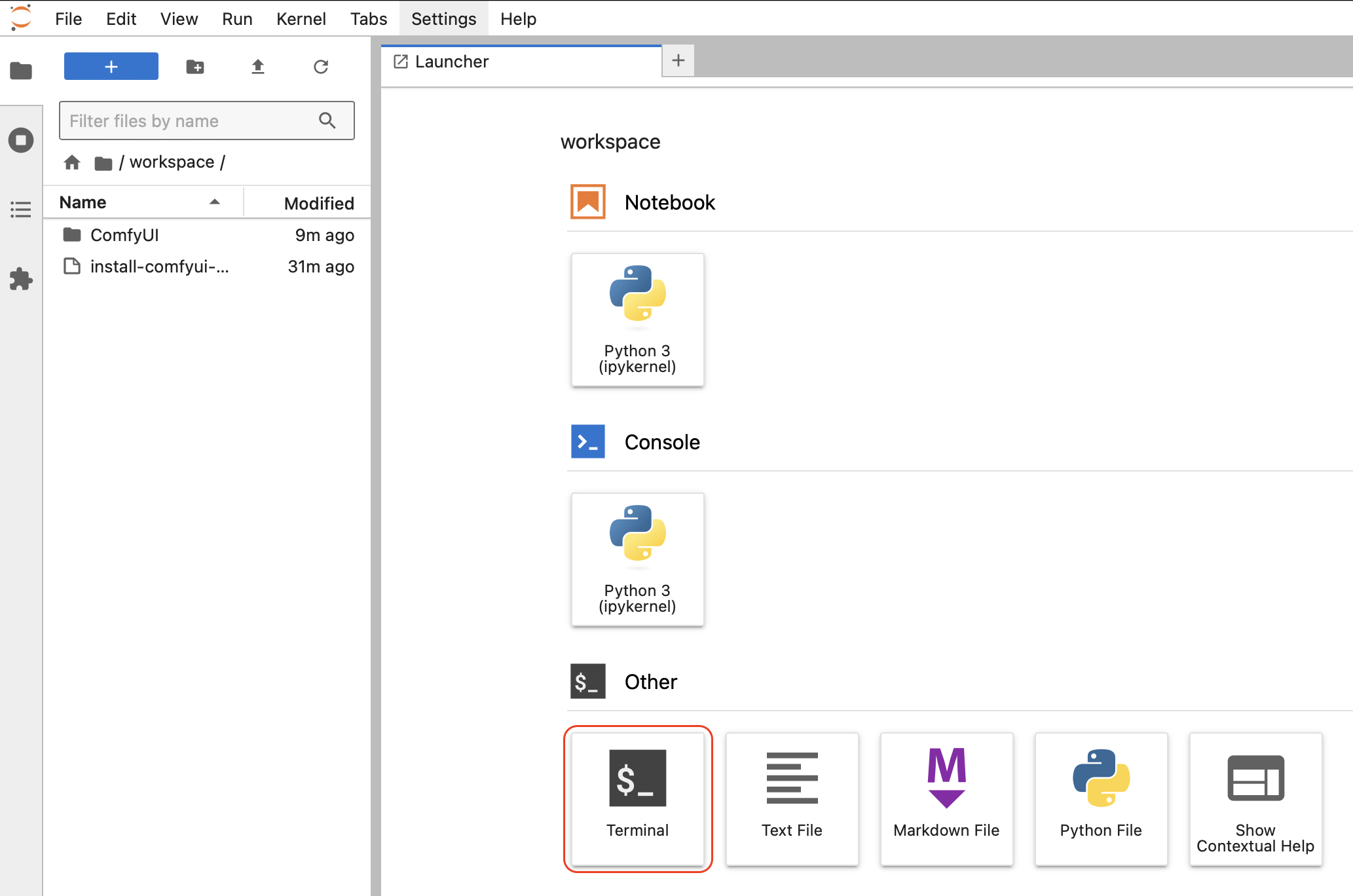Create a new folder

[x=195, y=67]
